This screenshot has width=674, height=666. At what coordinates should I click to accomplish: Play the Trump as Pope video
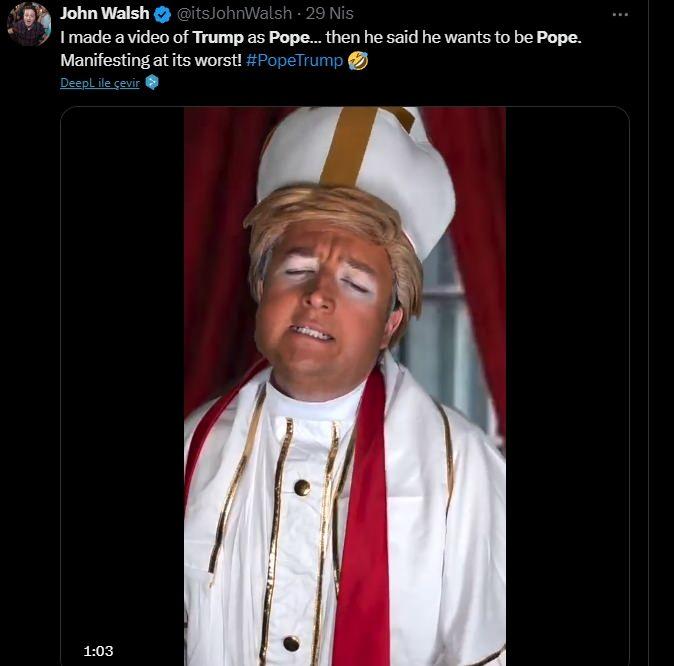(345, 386)
